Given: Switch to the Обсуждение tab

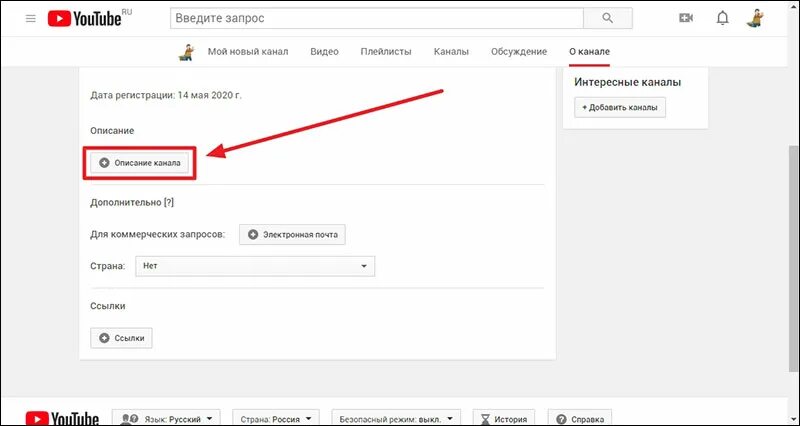Looking at the screenshot, I should [519, 52].
